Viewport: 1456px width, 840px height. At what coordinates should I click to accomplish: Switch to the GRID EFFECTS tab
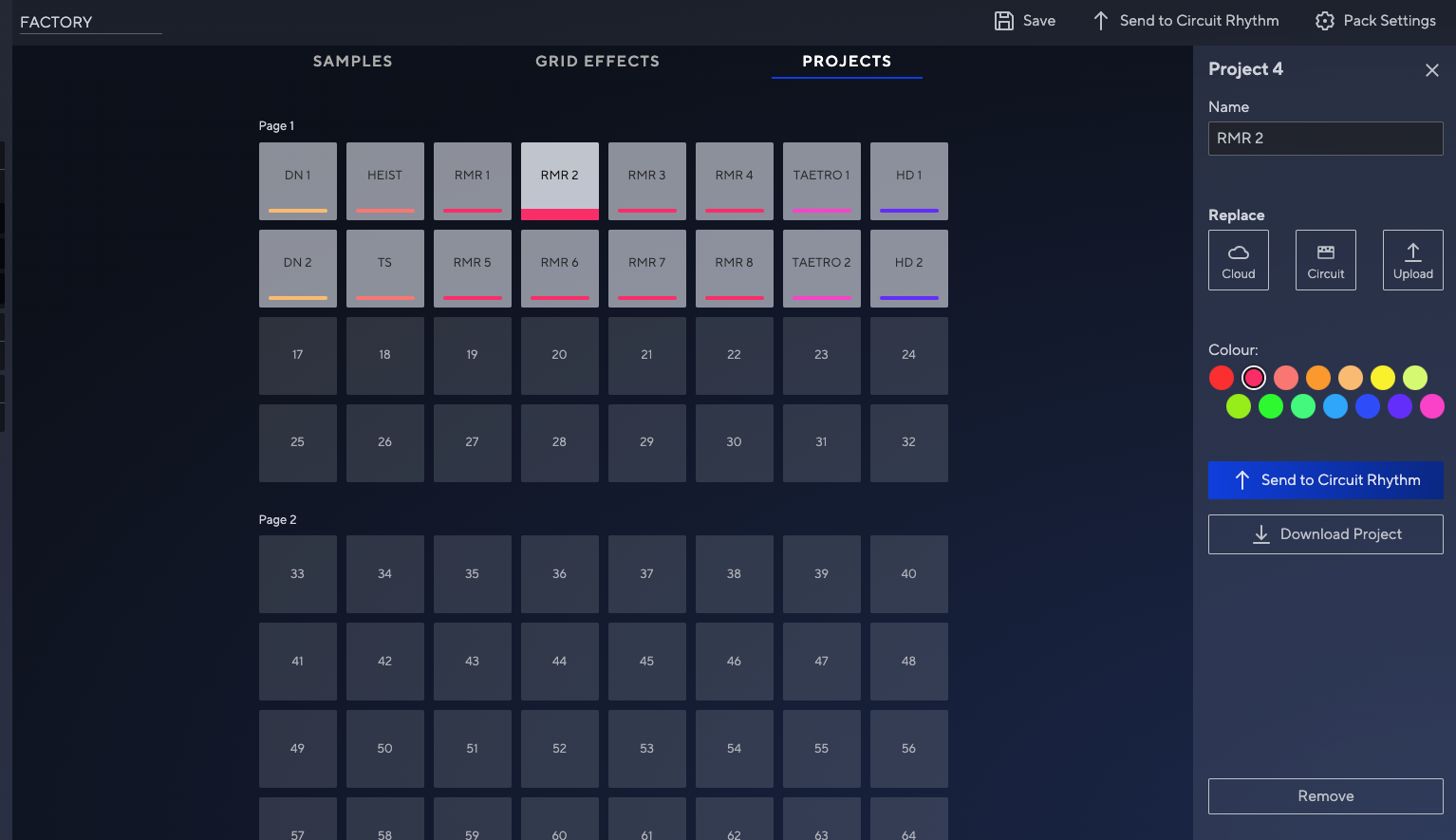597,61
